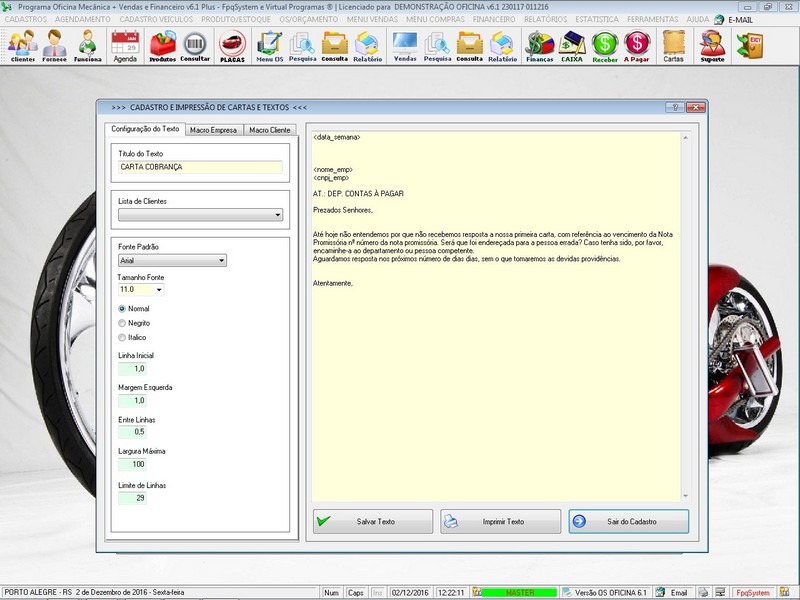Image resolution: width=800 pixels, height=600 pixels.
Task: Click the Salvar Texto button
Action: click(x=373, y=521)
